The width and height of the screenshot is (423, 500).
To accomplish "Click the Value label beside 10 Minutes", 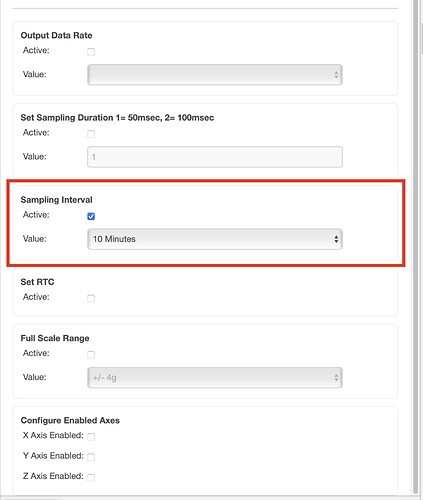I will pyautogui.click(x=35, y=239).
